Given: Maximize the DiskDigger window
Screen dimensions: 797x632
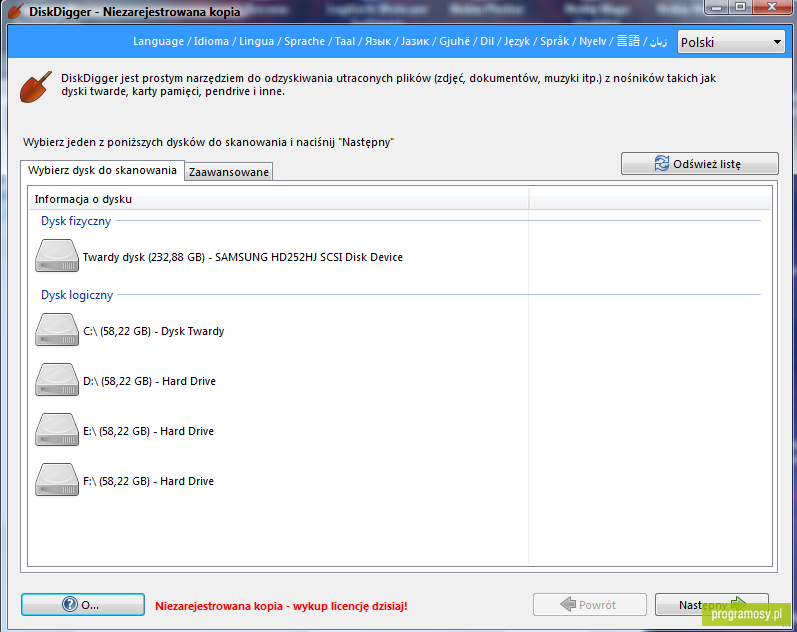Looking at the screenshot, I should (741, 7).
